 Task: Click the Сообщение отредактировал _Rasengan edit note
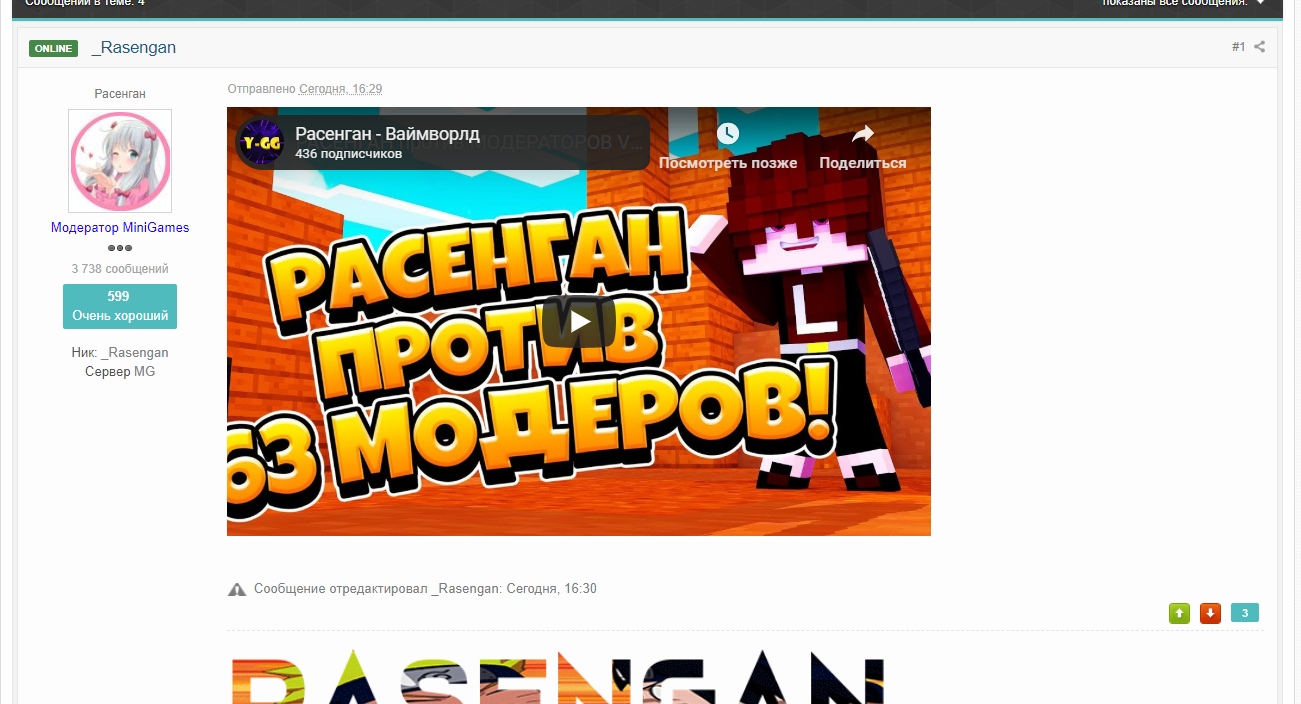[425, 589]
